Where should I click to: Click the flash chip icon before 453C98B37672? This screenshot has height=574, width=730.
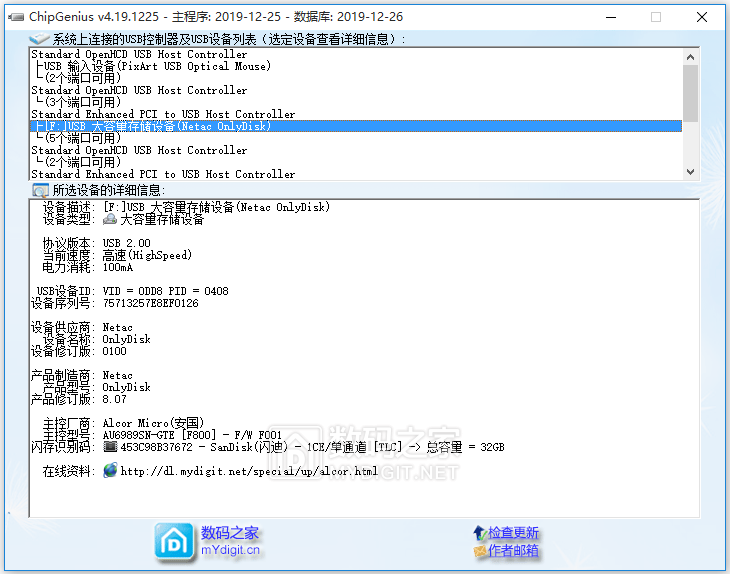(110, 447)
